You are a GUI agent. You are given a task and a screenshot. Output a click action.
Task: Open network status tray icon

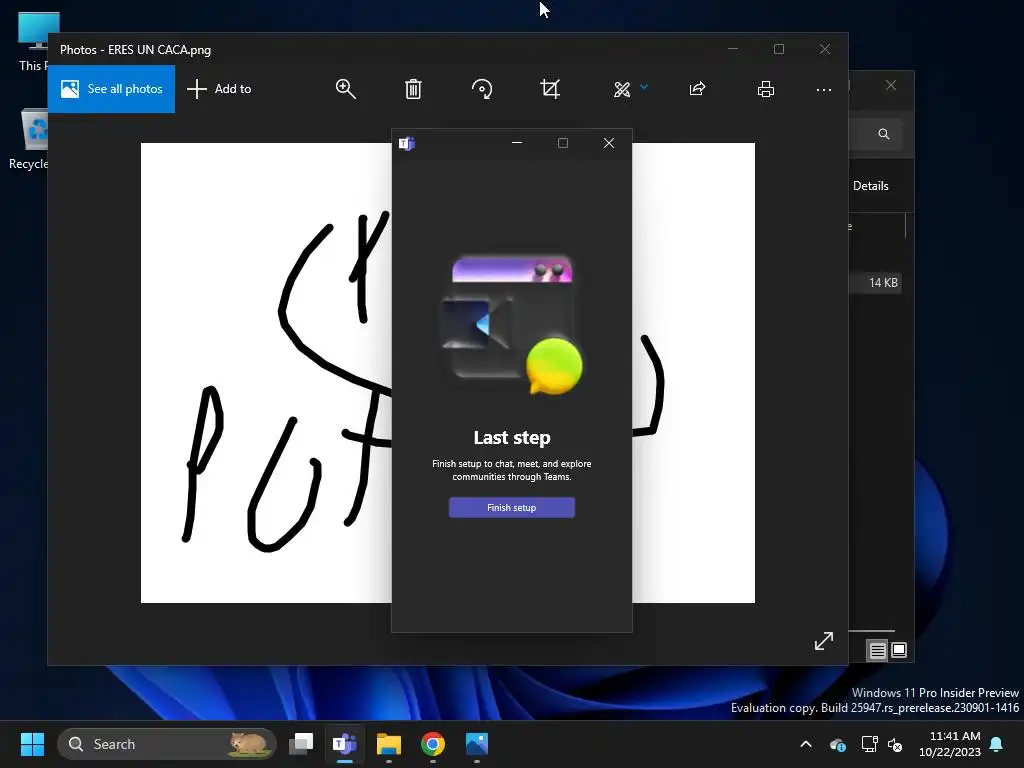point(869,744)
